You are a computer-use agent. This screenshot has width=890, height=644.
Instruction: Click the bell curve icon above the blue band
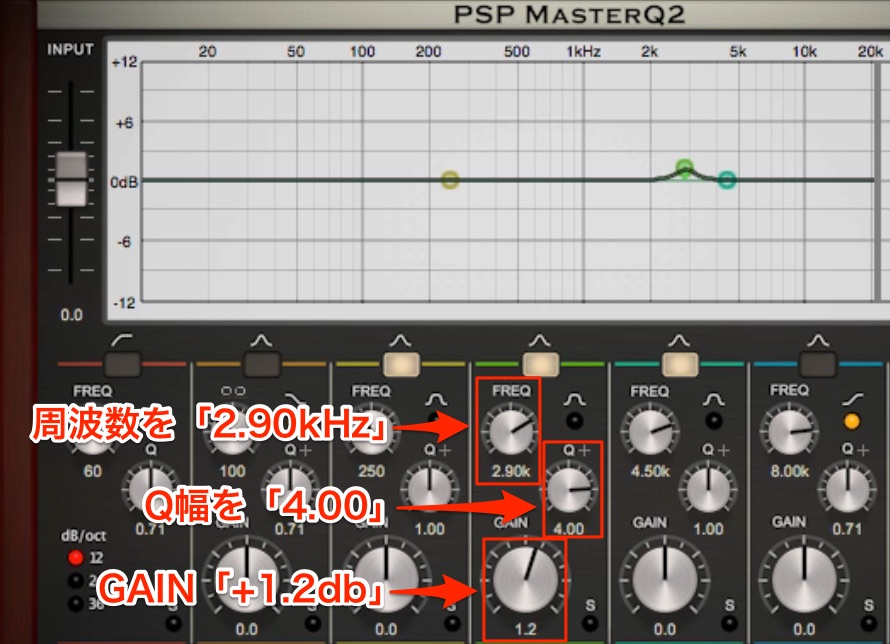click(x=818, y=340)
